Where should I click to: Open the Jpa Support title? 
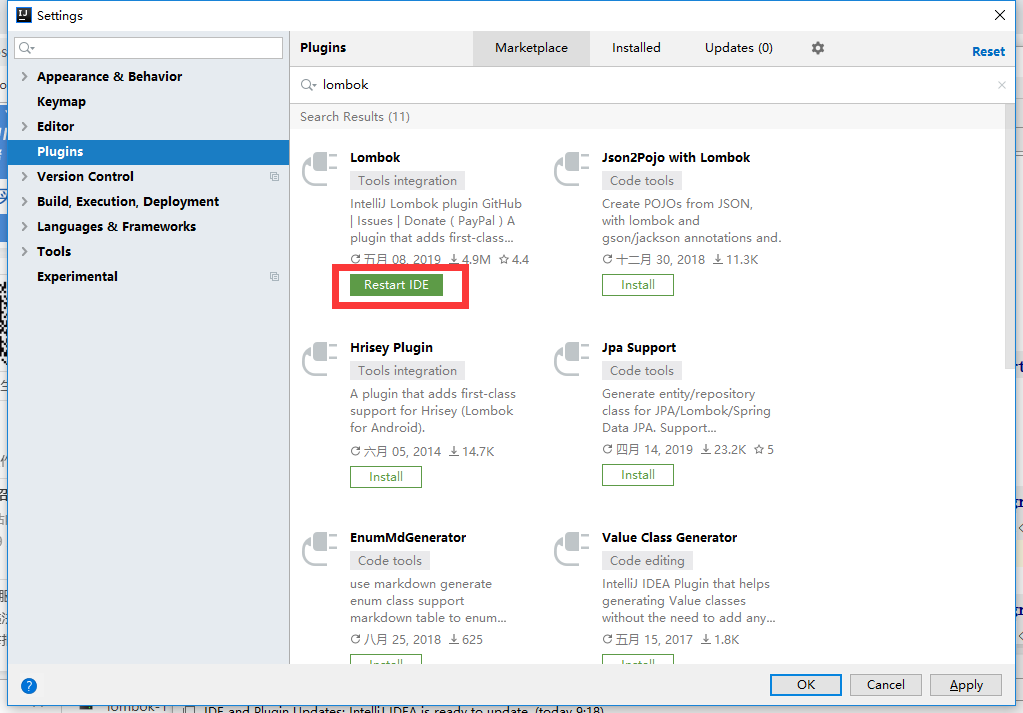point(639,348)
